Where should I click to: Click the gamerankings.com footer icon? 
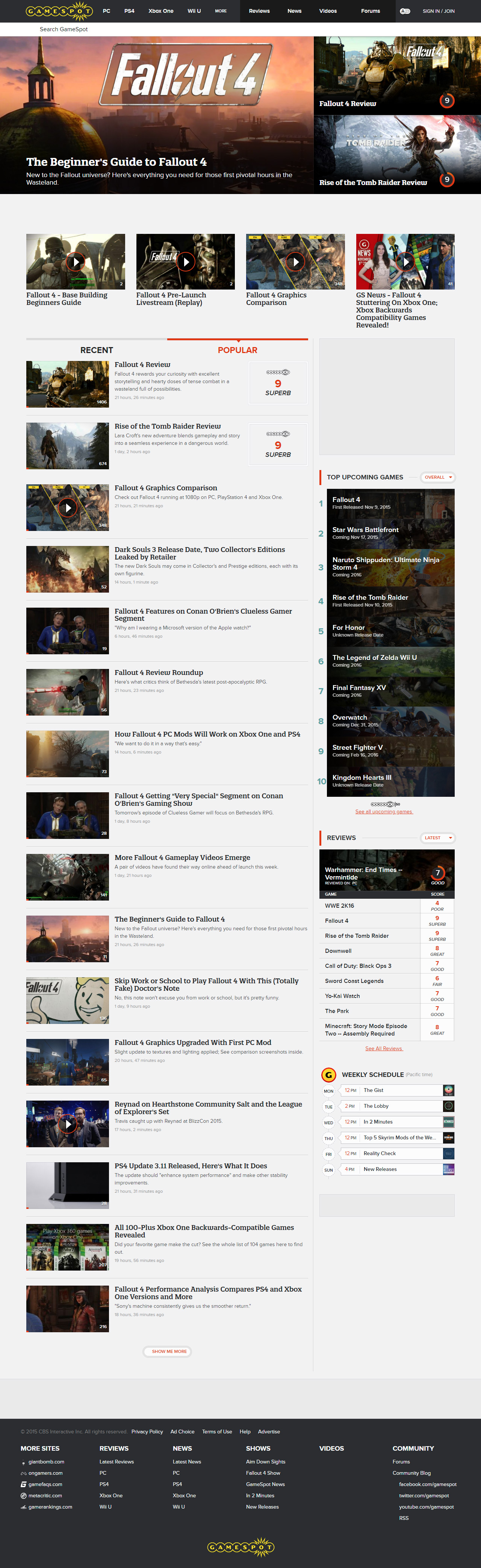(24, 1507)
